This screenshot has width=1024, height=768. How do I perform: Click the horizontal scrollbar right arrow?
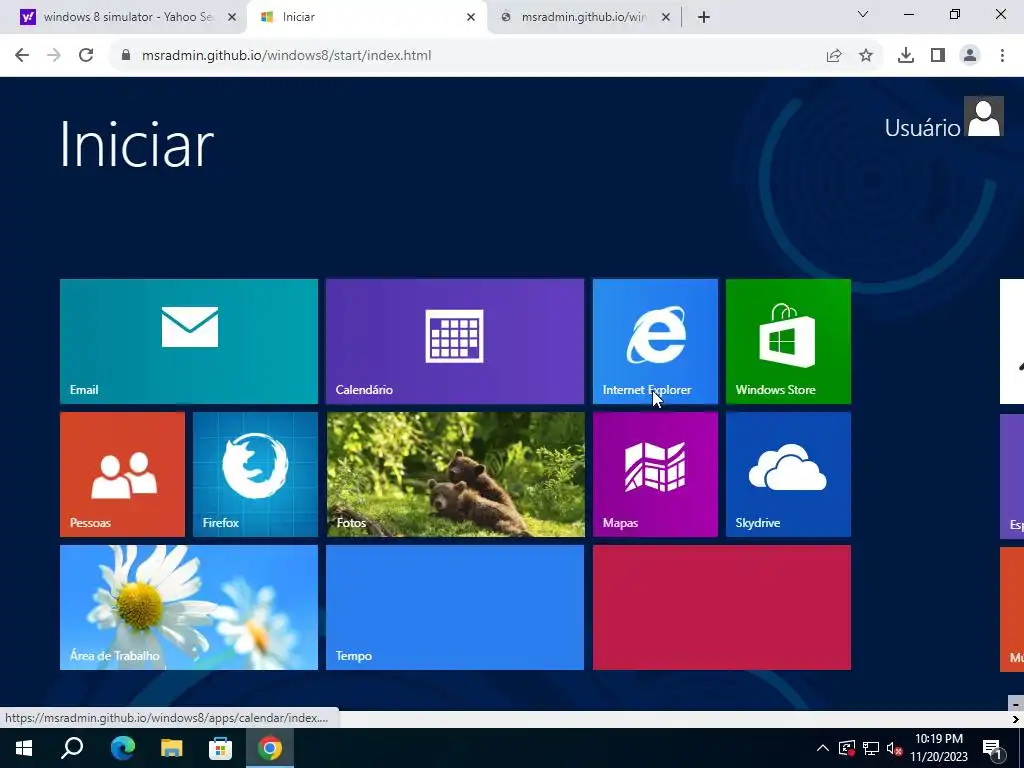1016,719
